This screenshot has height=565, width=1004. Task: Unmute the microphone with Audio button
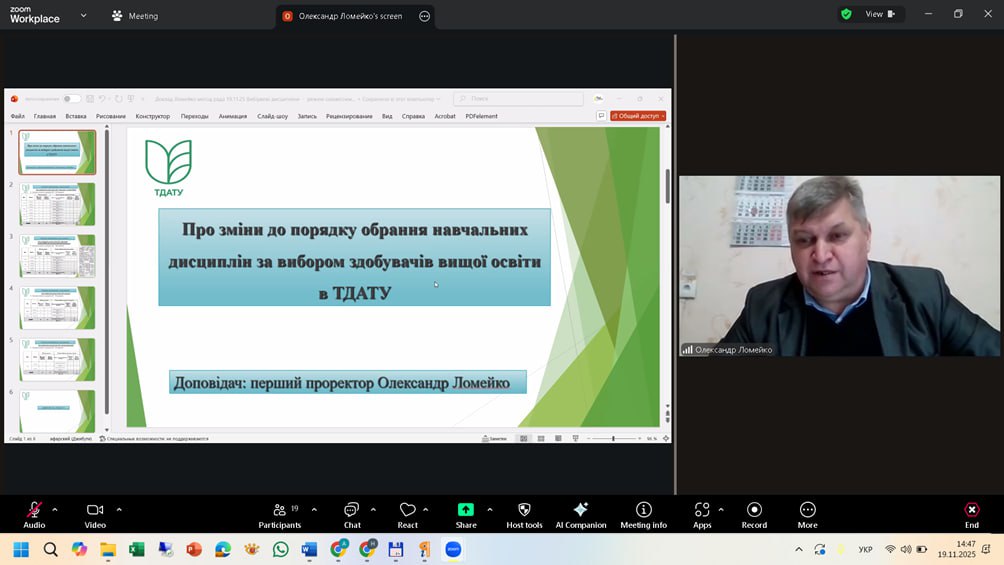(x=34, y=515)
